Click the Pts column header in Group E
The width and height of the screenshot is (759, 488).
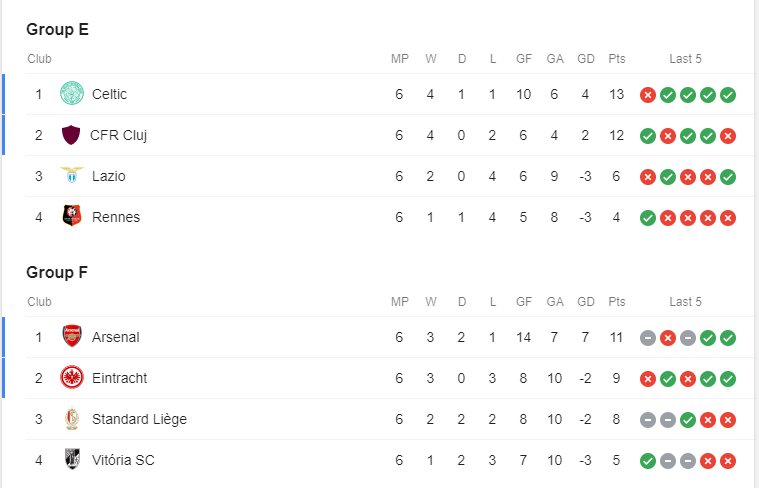tap(616, 59)
